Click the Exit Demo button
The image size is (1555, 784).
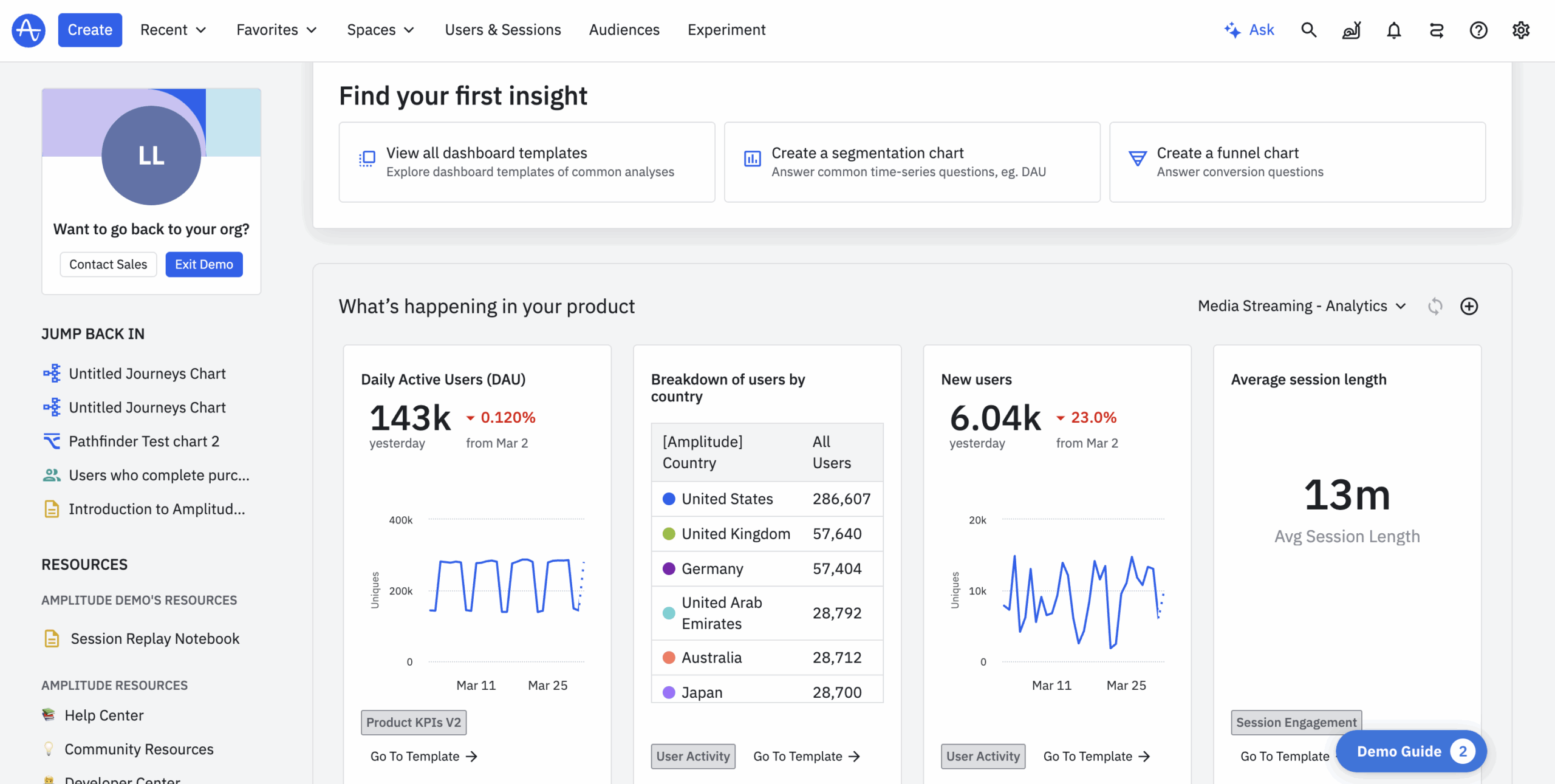pyautogui.click(x=204, y=264)
